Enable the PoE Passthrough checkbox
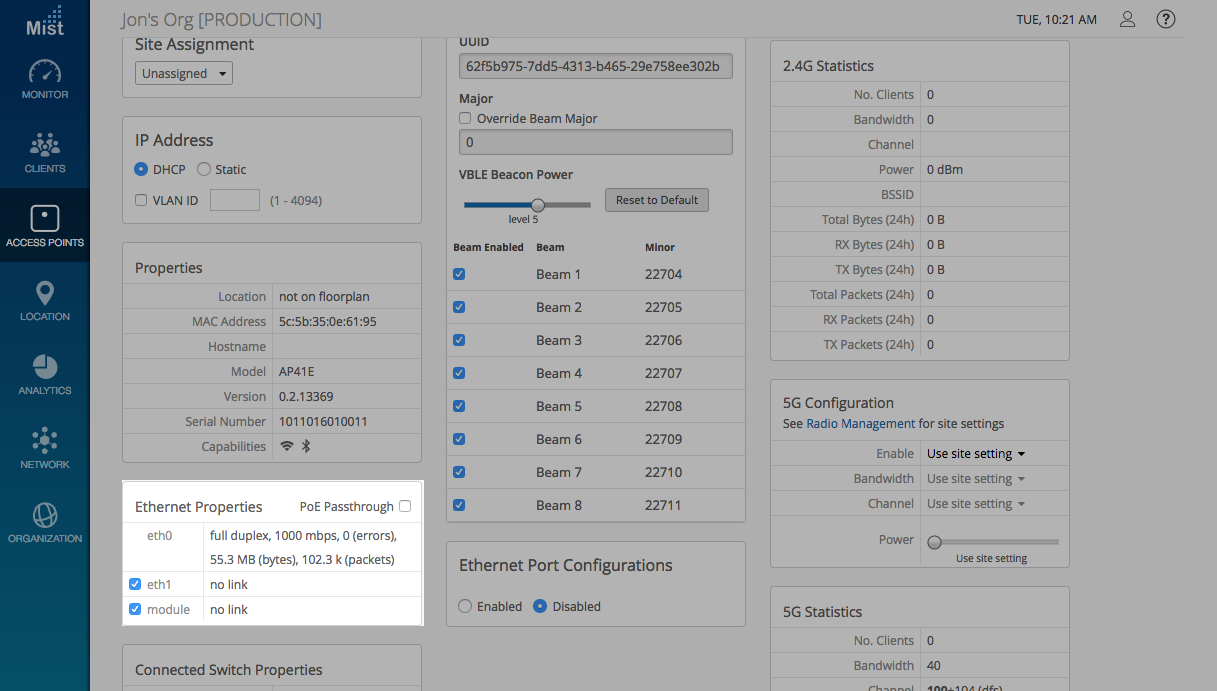The image size is (1217, 691). (405, 507)
